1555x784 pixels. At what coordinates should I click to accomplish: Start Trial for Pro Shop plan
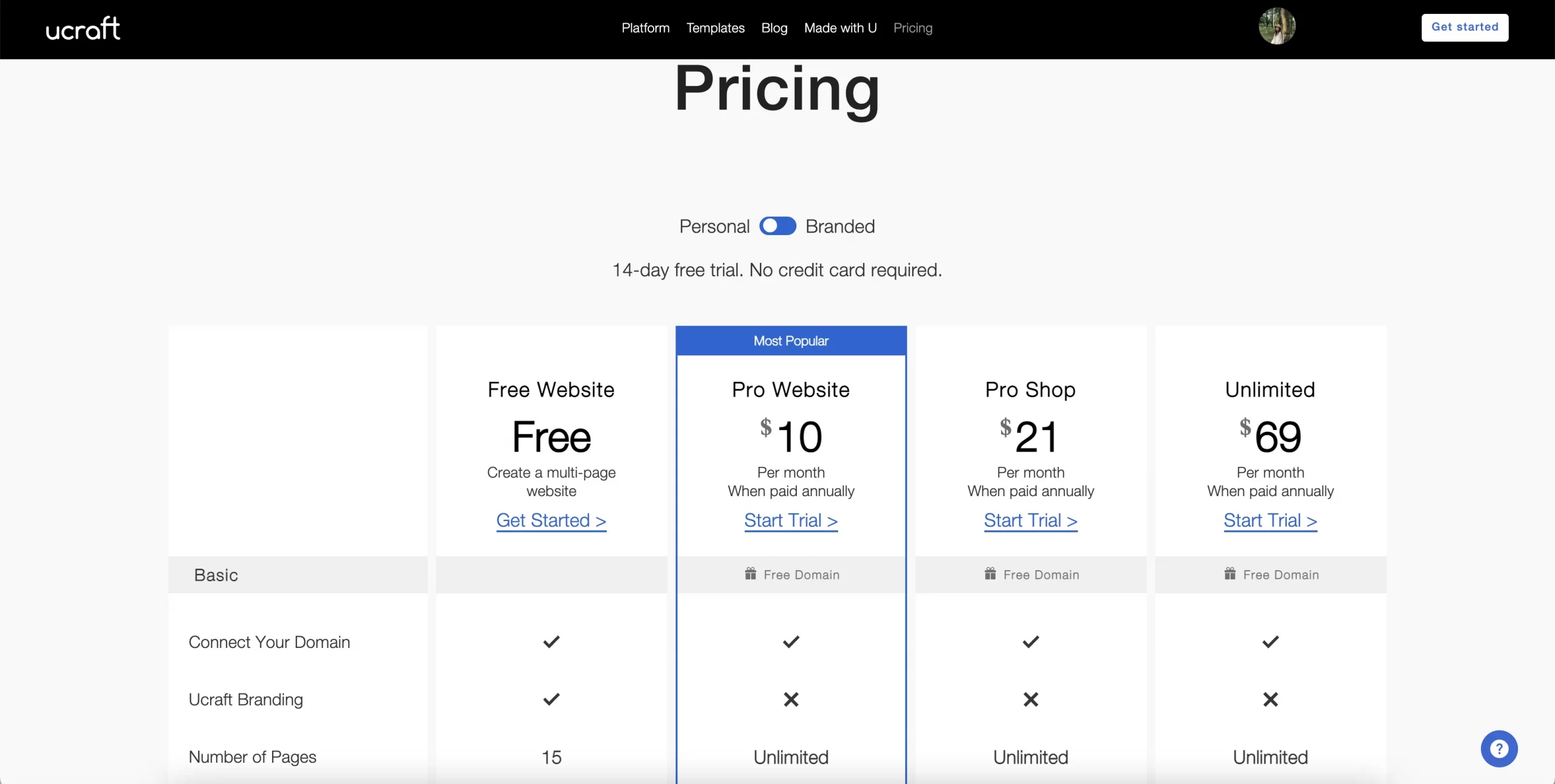click(x=1030, y=520)
